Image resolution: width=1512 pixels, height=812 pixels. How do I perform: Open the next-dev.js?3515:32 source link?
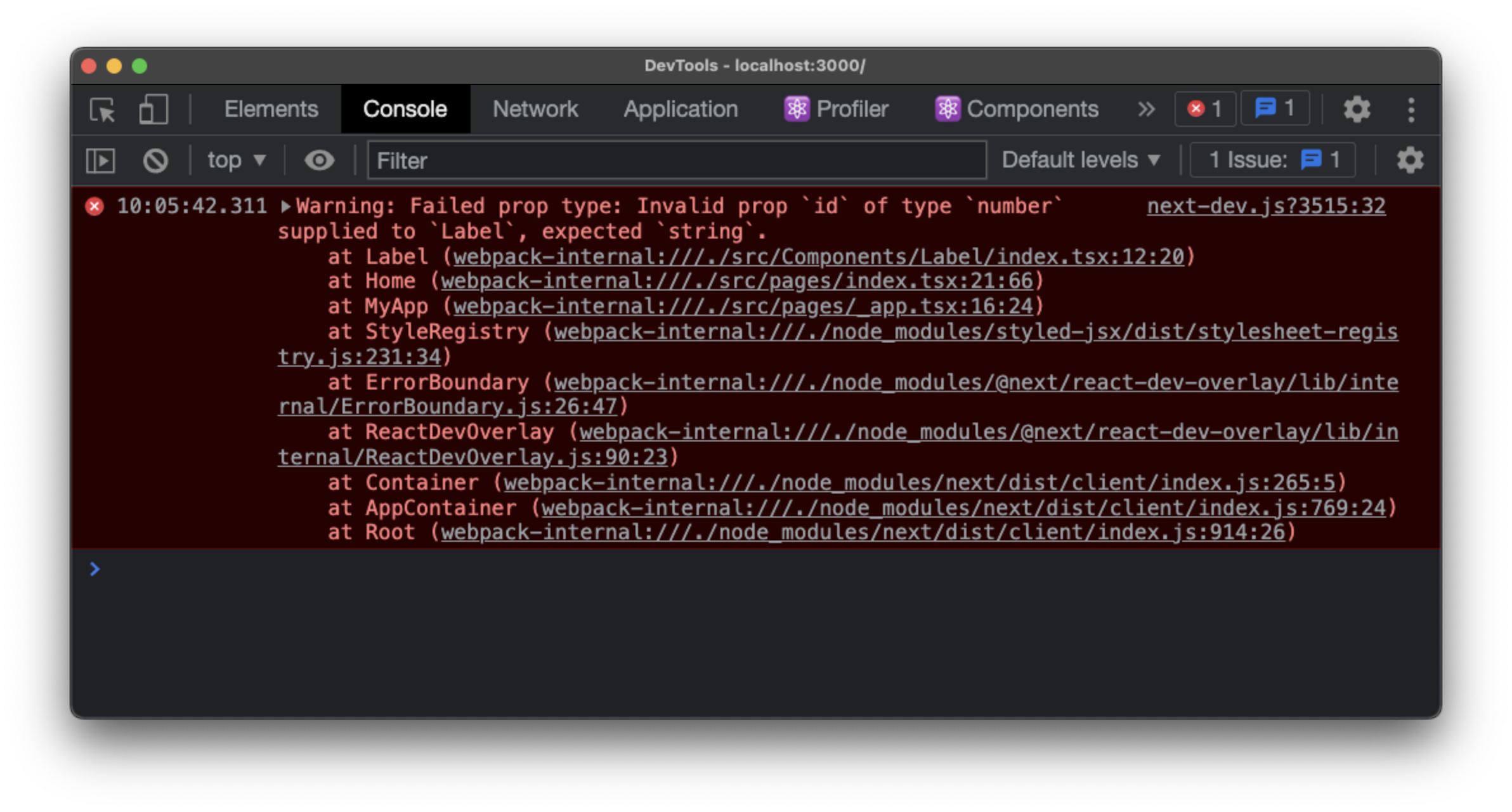pos(1266,206)
